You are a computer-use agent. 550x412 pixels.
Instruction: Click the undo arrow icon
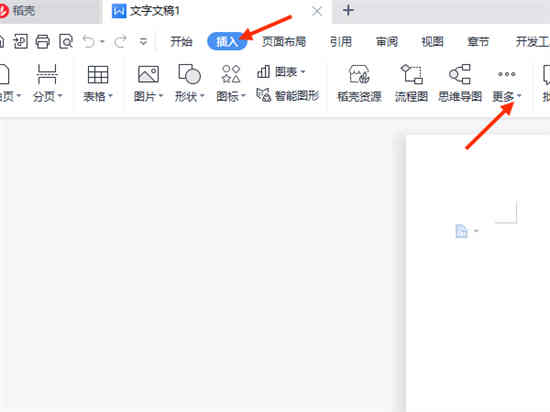(89, 42)
